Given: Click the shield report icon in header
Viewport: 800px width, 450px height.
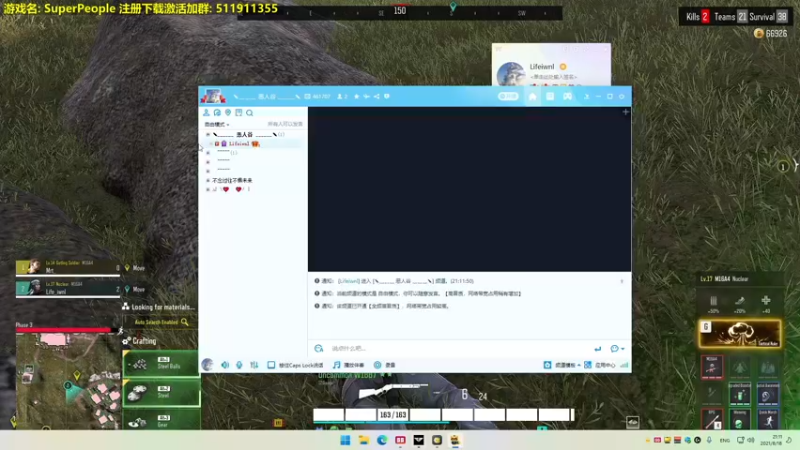Looking at the screenshot, I should (387, 96).
